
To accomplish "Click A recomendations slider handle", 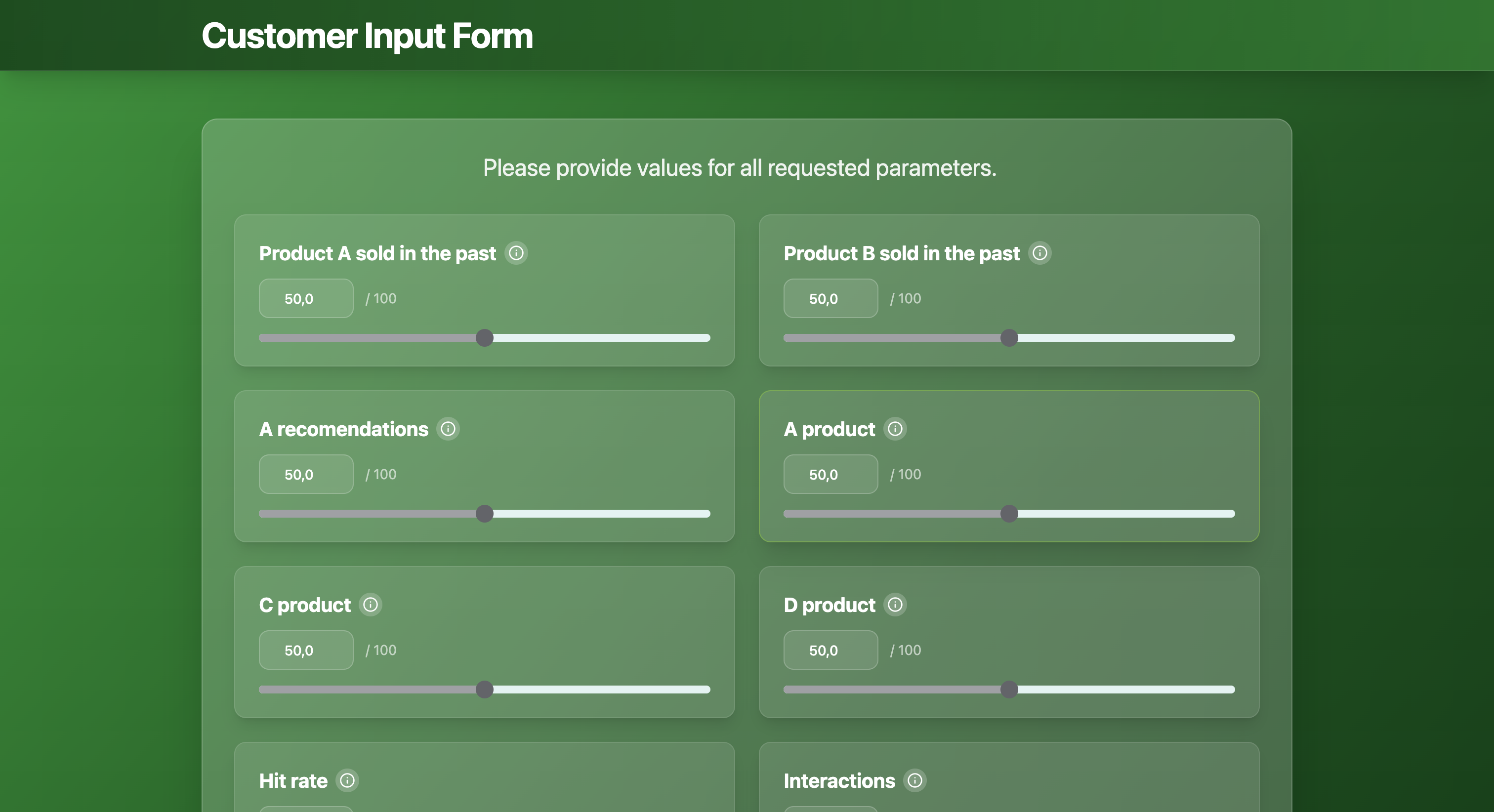I will click(484, 513).
